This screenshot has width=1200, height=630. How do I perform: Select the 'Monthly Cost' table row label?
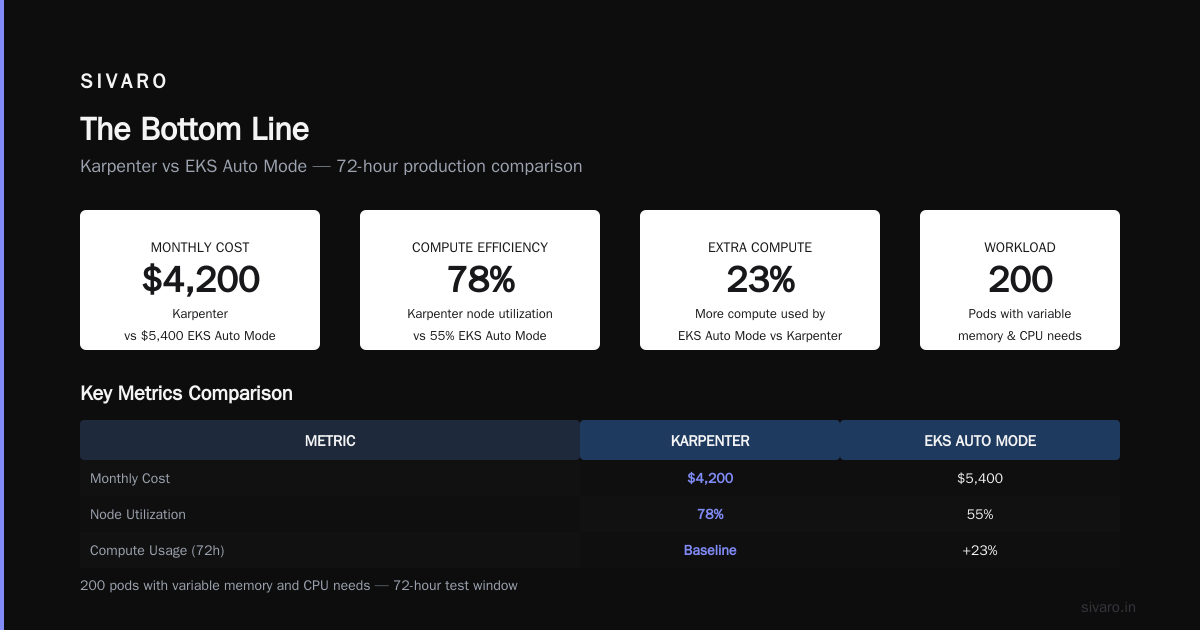point(130,478)
